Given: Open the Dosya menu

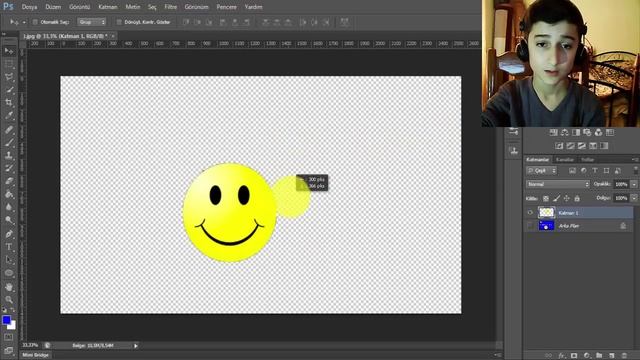Looking at the screenshot, I should click(x=29, y=7).
